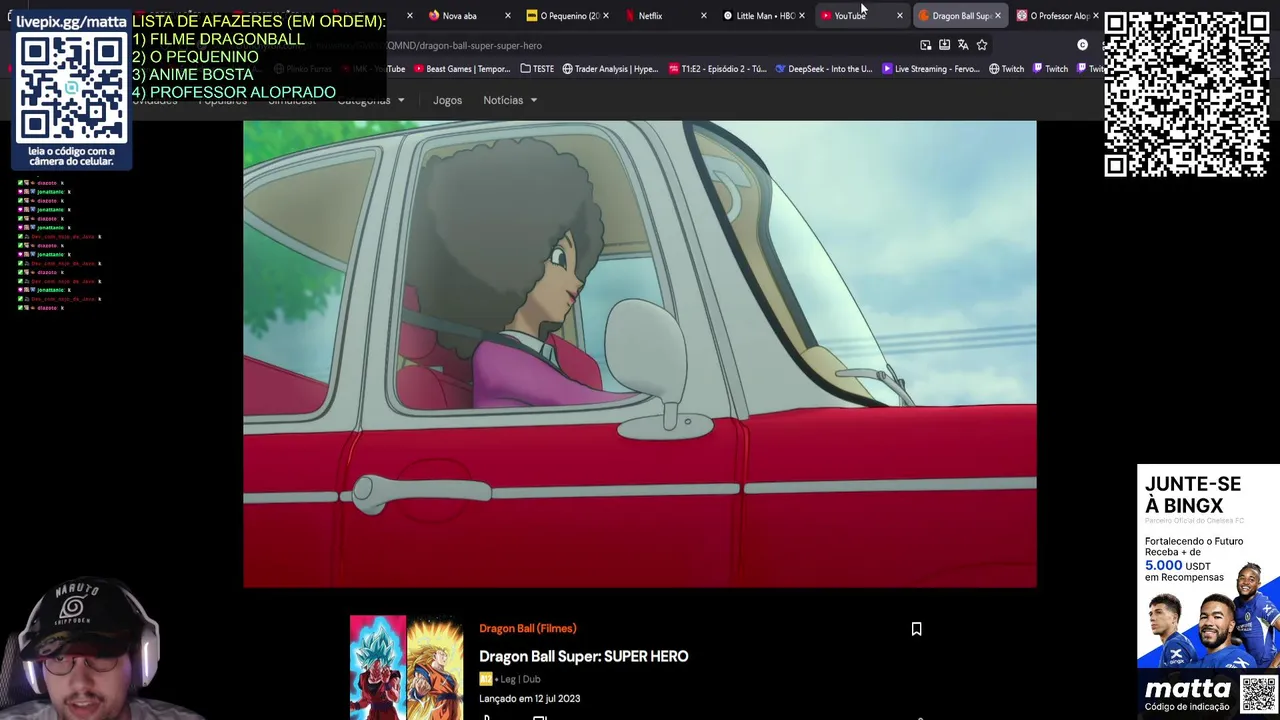Viewport: 1280px width, 720px height.
Task: Close the Nova aba tab
Action: (507, 16)
